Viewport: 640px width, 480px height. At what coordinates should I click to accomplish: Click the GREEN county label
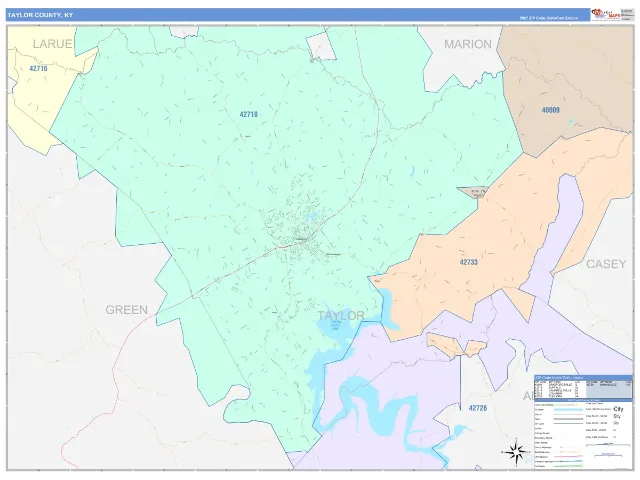point(127,310)
